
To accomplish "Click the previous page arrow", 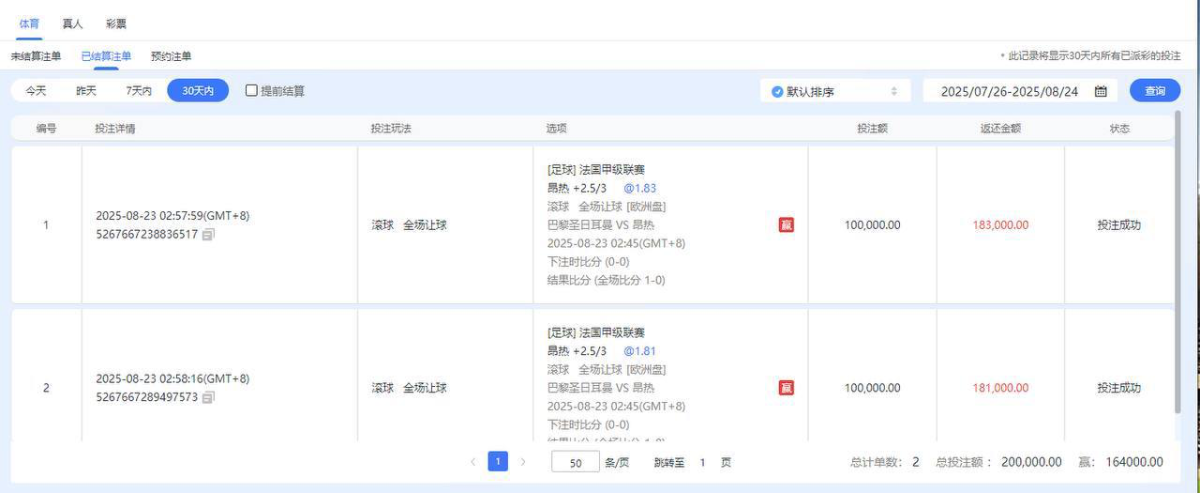I will 474,462.
